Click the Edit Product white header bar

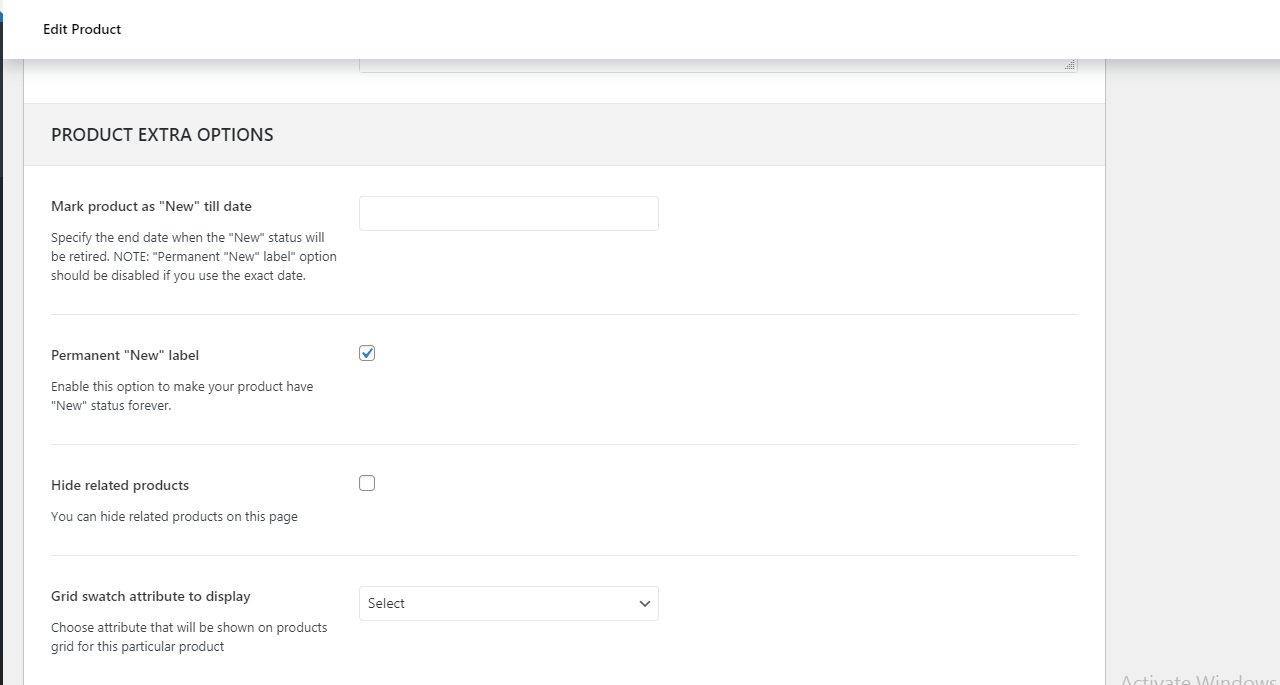pos(640,29)
